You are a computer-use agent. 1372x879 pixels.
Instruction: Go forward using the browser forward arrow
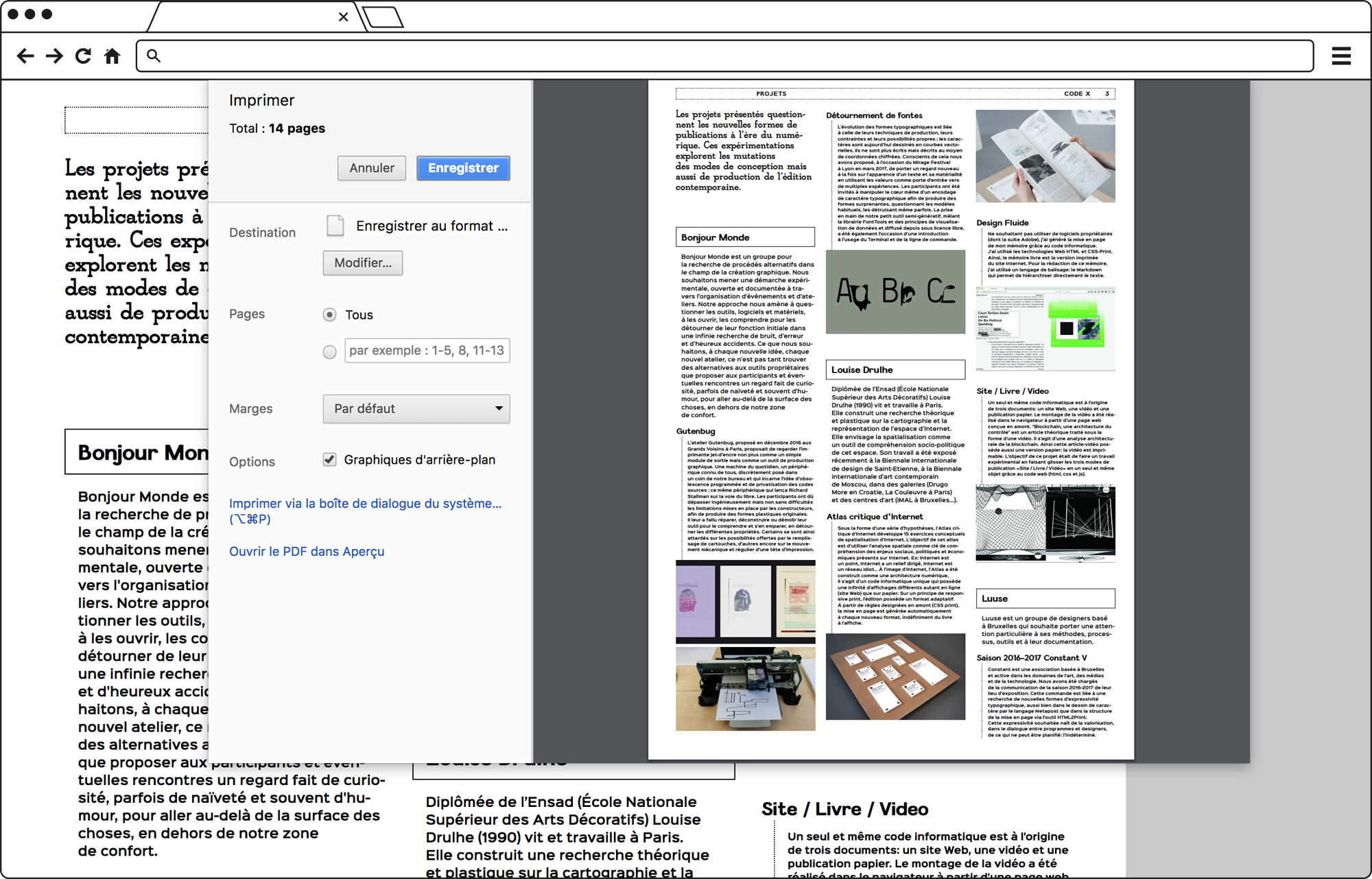click(x=54, y=56)
